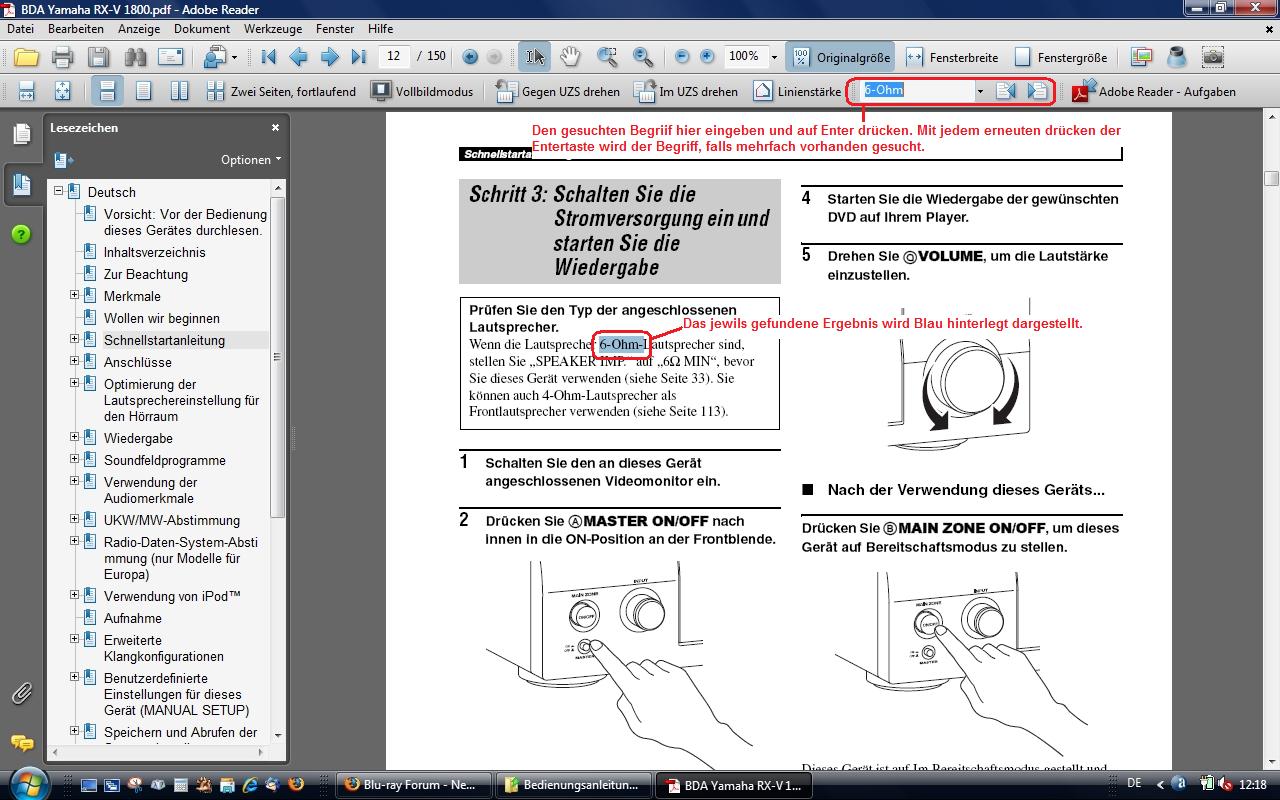Toggle Linienstärke display
The image size is (1280, 800).
[x=797, y=91]
